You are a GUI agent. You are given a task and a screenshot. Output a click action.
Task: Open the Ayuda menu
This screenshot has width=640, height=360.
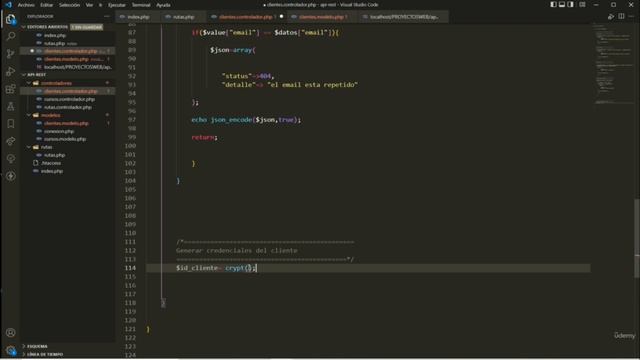163,5
